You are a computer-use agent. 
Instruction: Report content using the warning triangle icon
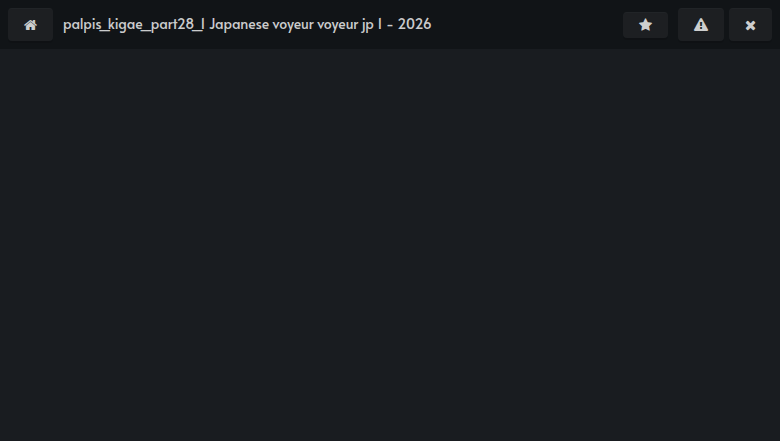701,25
